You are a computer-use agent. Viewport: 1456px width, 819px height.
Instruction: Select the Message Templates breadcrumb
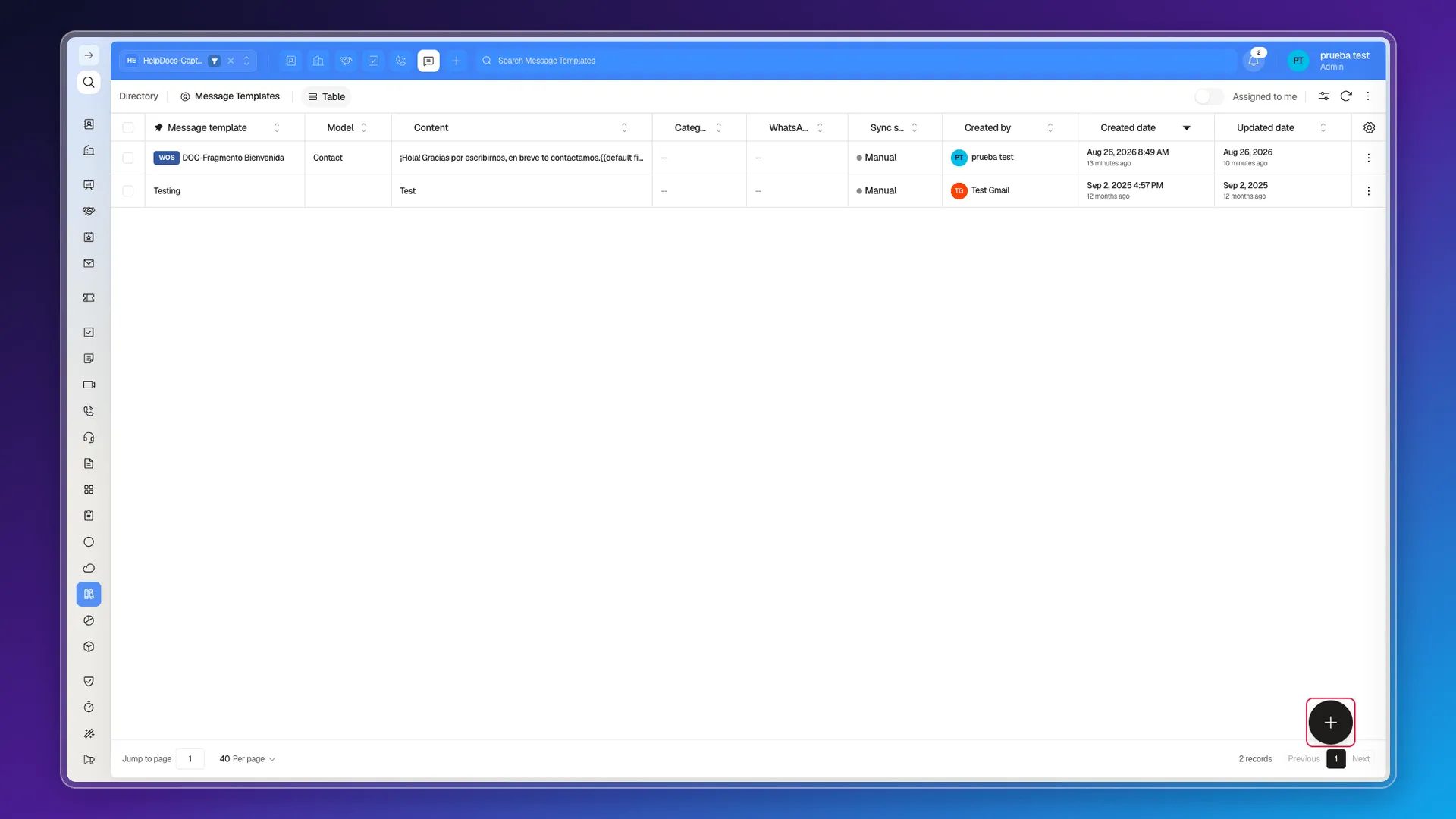point(230,96)
